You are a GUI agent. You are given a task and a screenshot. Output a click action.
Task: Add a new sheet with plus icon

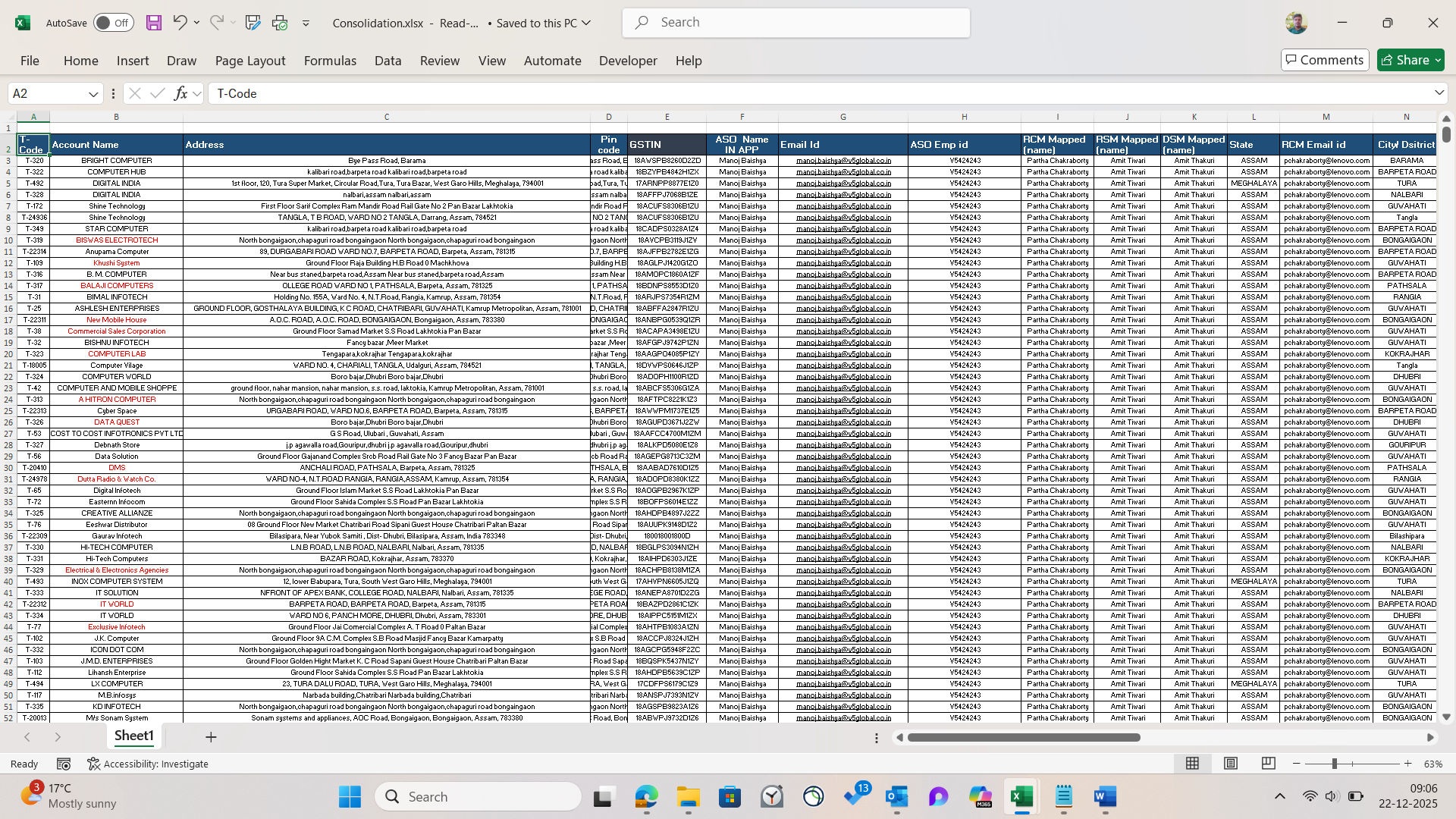coord(211,737)
